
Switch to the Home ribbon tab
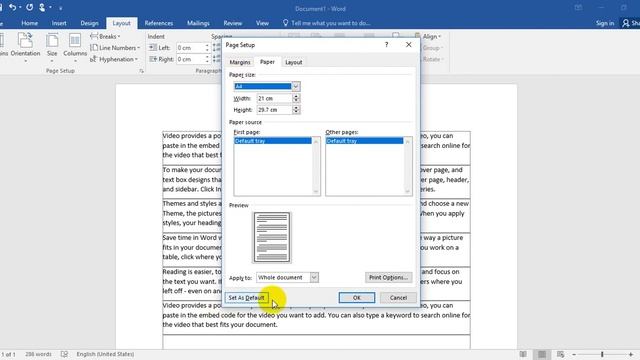(x=29, y=23)
